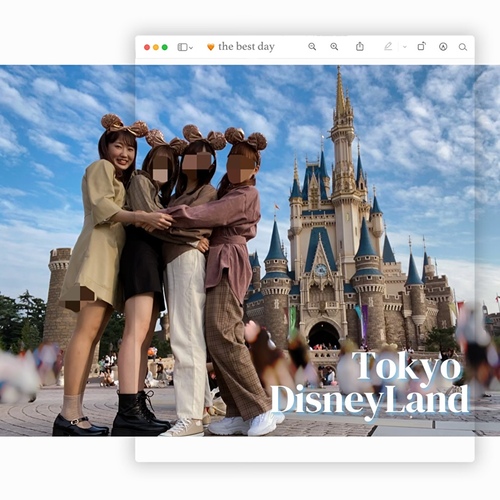Open the share icon in toolbar
The image size is (500, 500).
point(360,46)
